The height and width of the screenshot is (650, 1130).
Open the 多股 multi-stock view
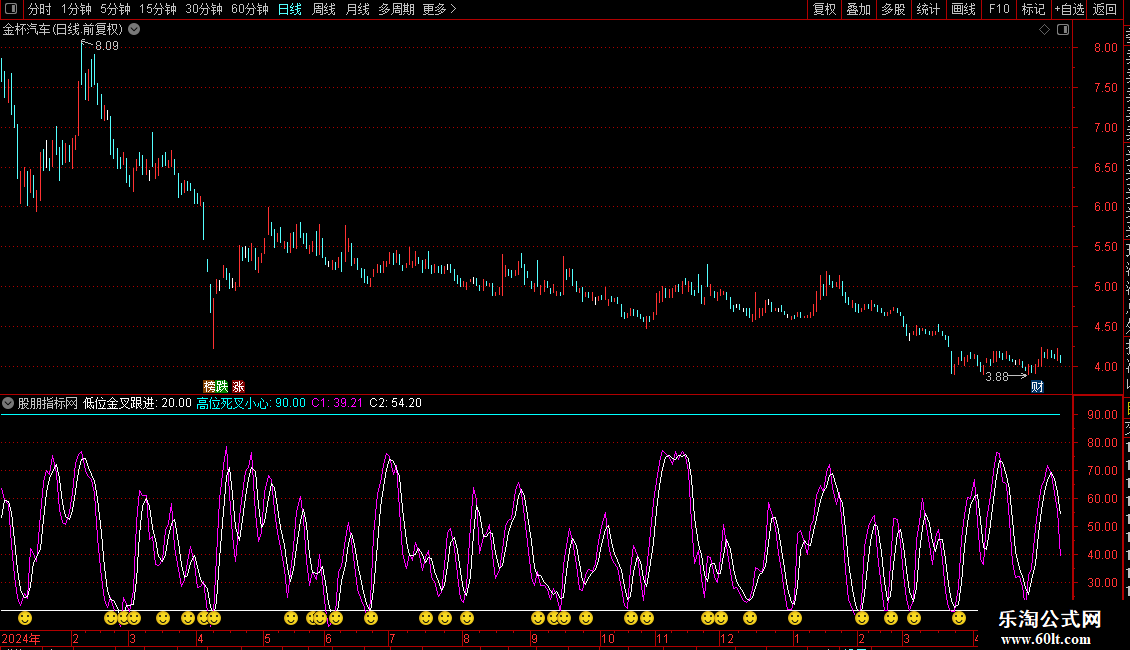click(893, 9)
